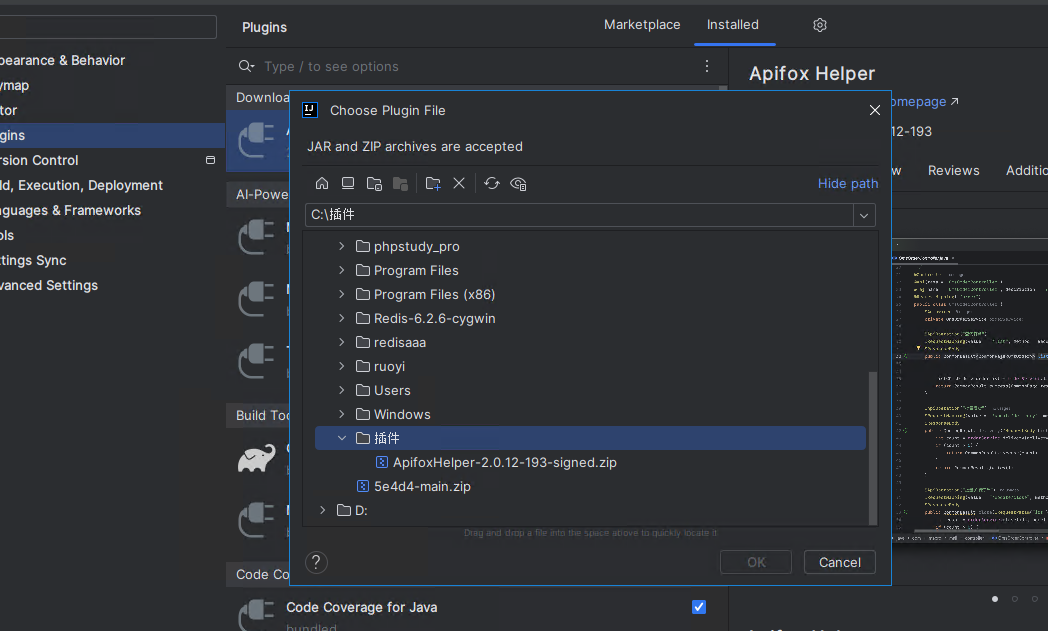Open the Advanced Settings section
Screen dimensions: 1048x631
coord(49,285)
